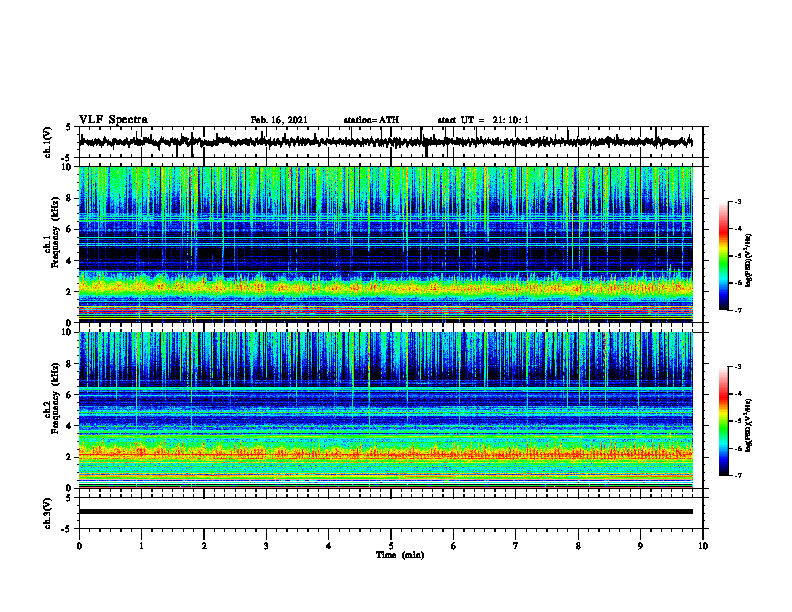Click time axis tick label "1"
Image resolution: width=792 pixels, height=612 pixels.
[x=141, y=546]
